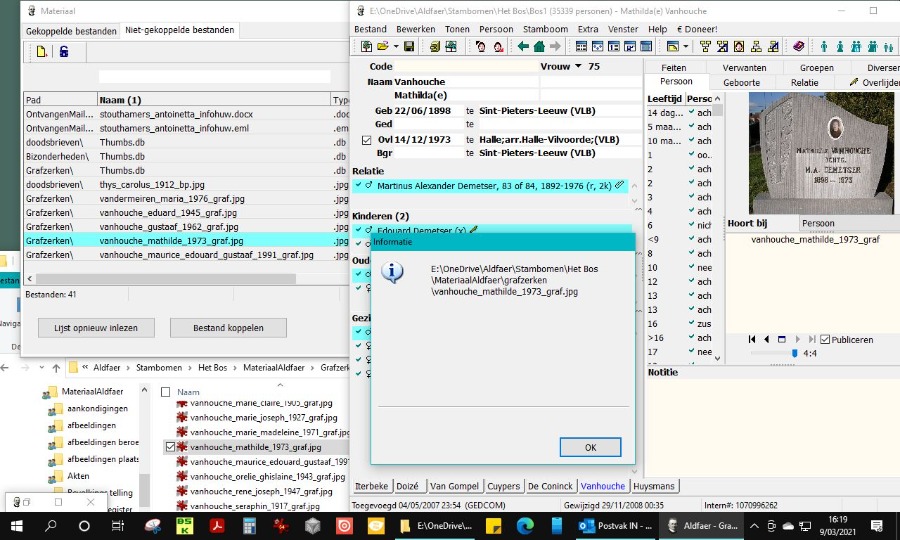Toggle the Publiceren checkbox
Image resolution: width=900 pixels, height=540 pixels.
pos(825,339)
